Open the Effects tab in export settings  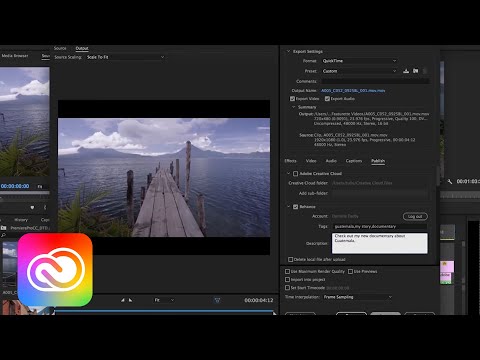[x=290, y=161]
